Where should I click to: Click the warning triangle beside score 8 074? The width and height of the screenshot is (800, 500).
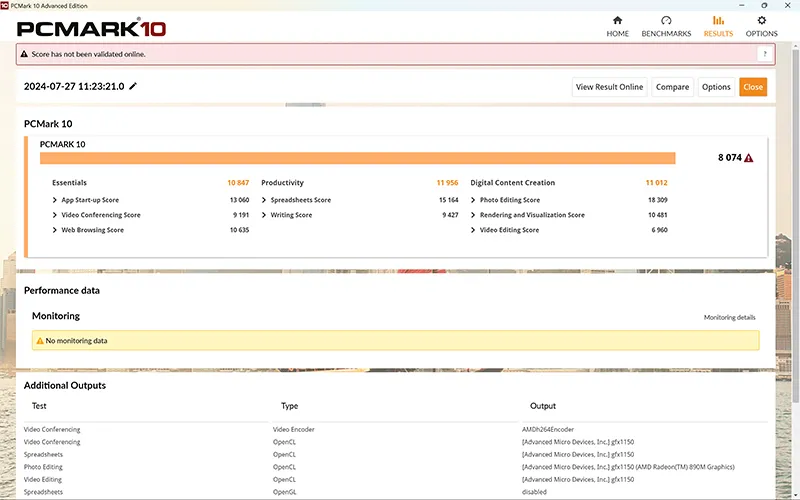[x=748, y=158]
